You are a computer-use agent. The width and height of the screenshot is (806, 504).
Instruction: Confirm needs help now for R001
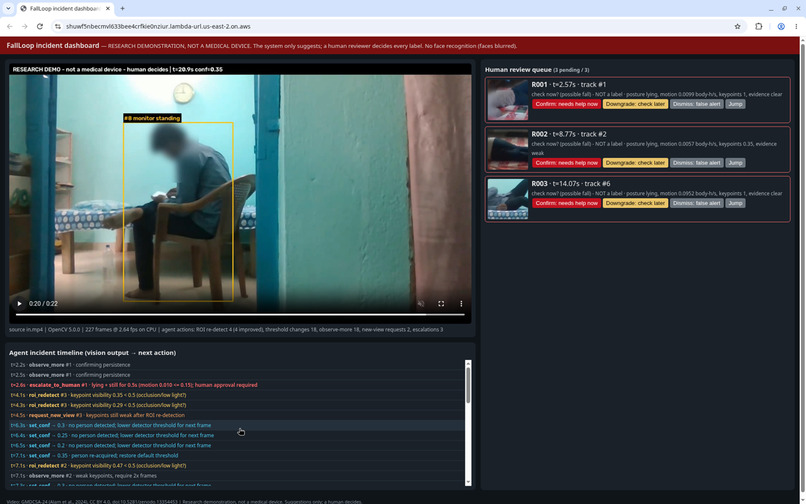click(x=566, y=104)
